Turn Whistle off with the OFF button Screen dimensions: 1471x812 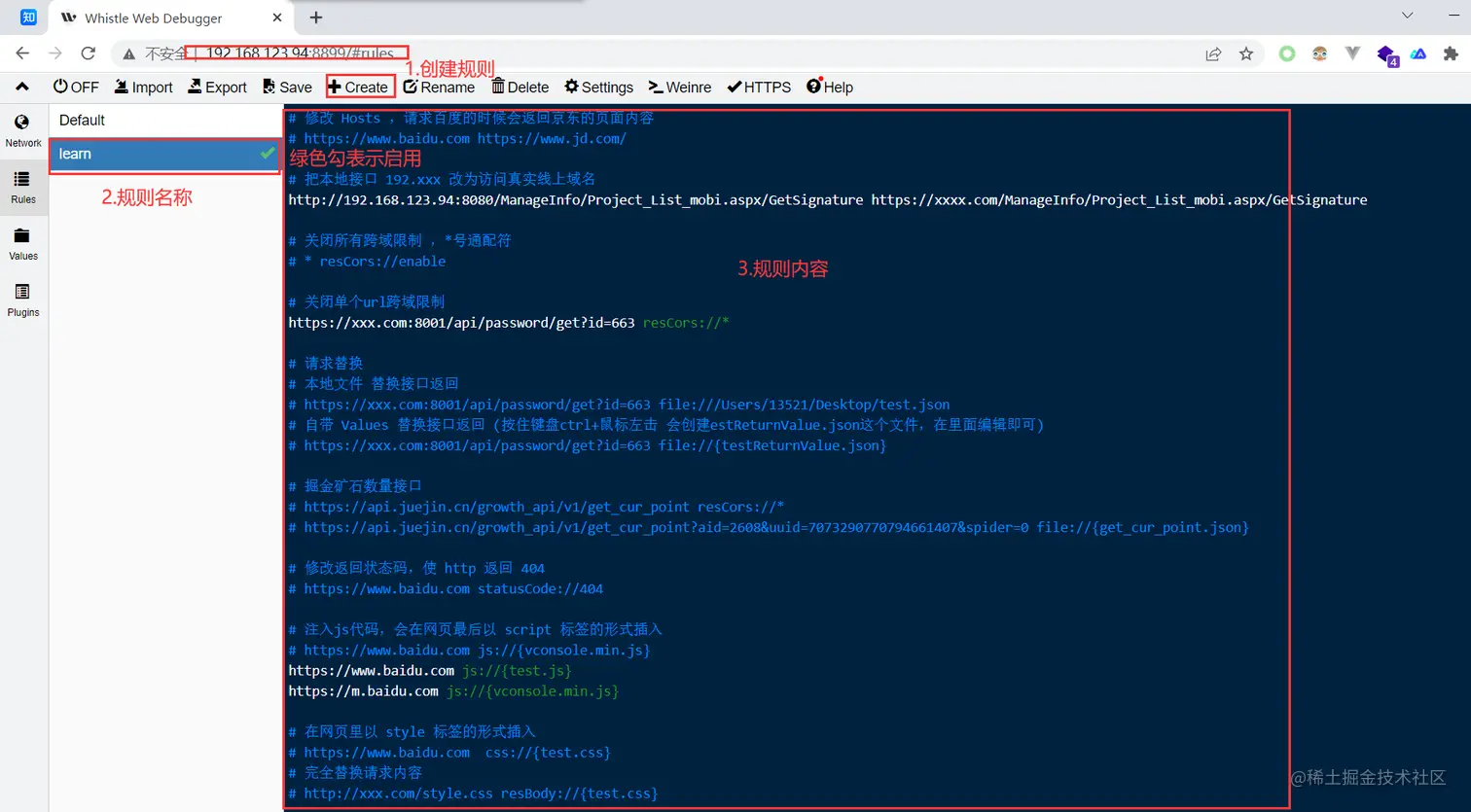click(76, 87)
